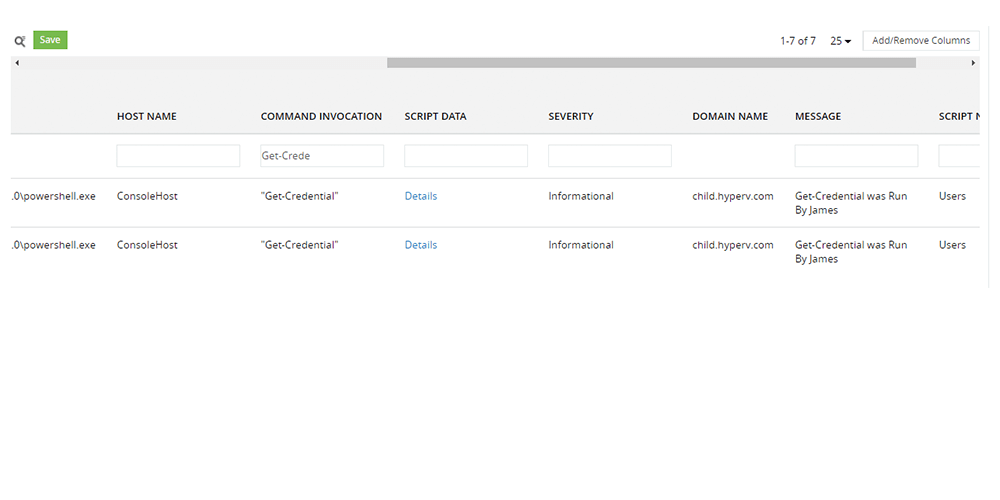Click the Add/Remove Columns button
1000x500 pixels.
[x=921, y=41]
